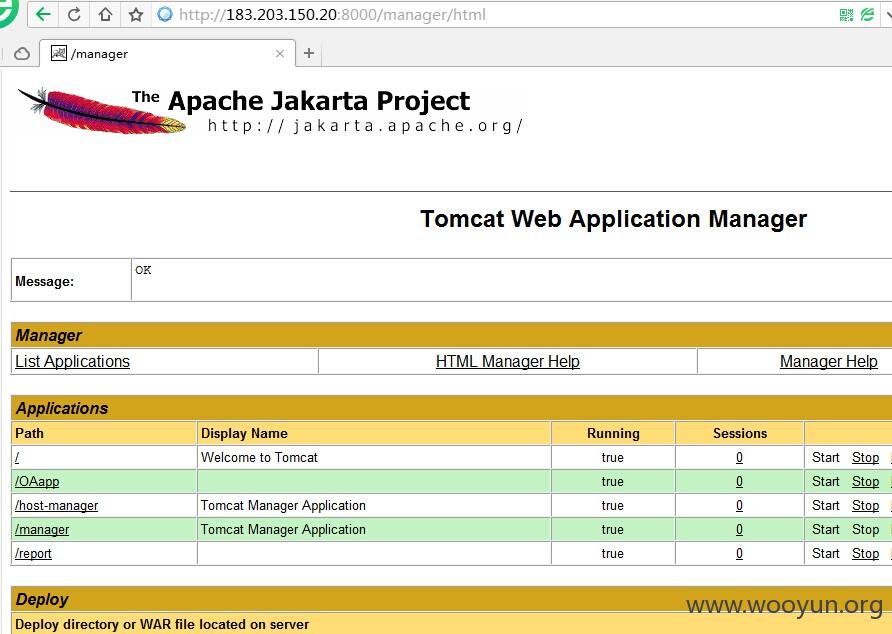
Task: Open the root / application path
Action: pos(17,457)
